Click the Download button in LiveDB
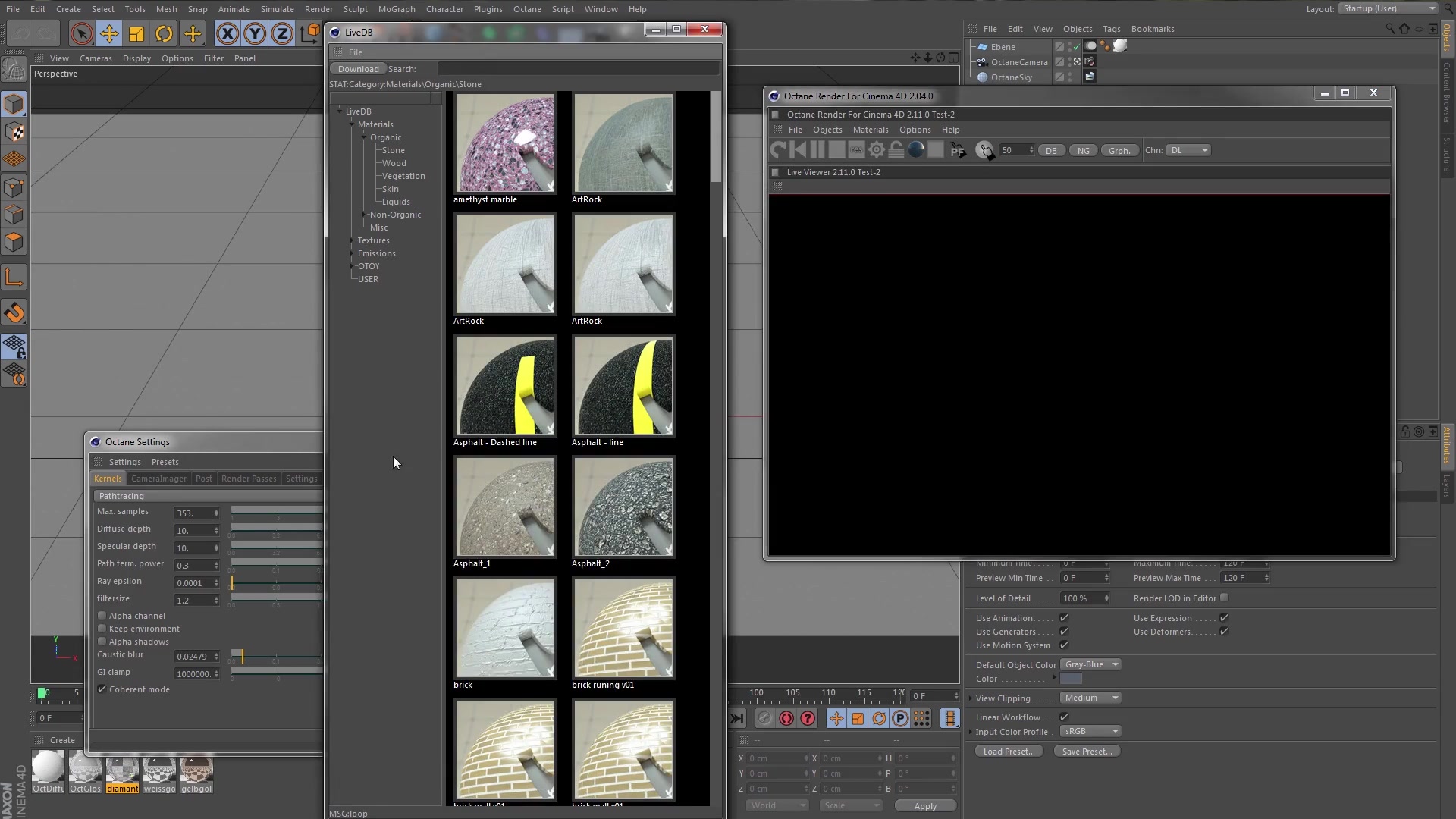The image size is (1456, 819). [x=358, y=69]
